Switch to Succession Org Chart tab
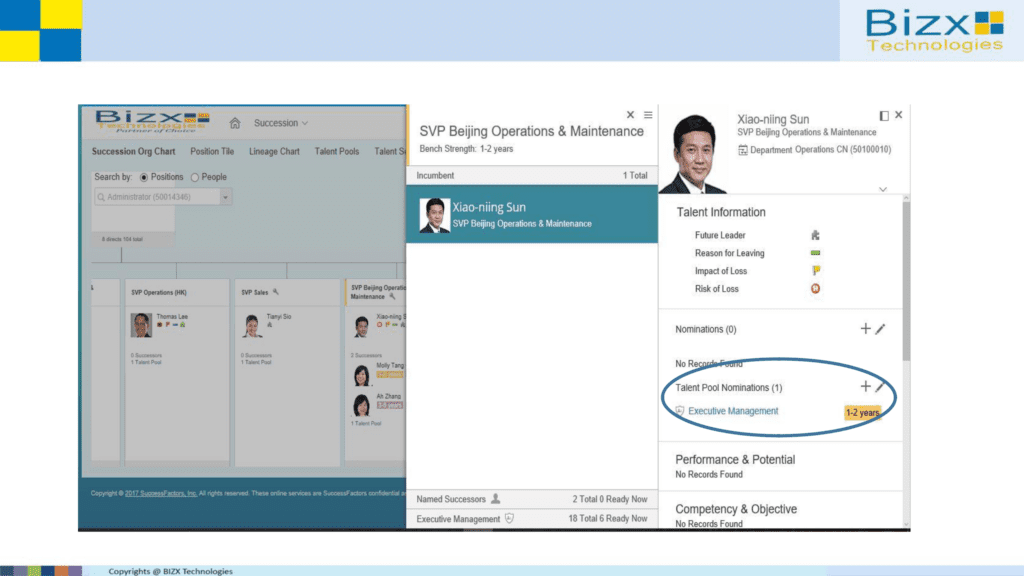1024x576 pixels. 133,152
